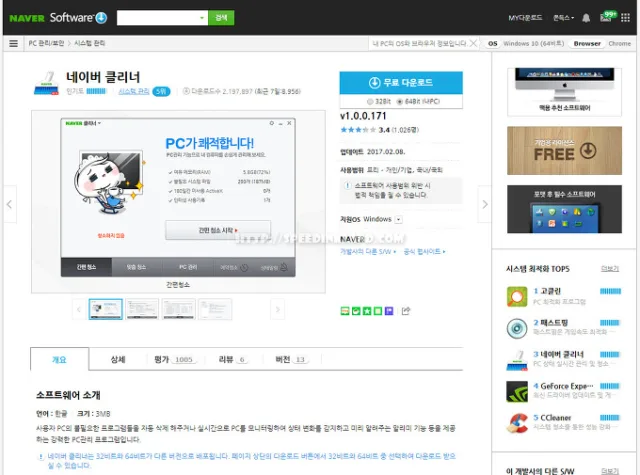Go to previous software with left arrow
640x475 pixels.
point(10,204)
